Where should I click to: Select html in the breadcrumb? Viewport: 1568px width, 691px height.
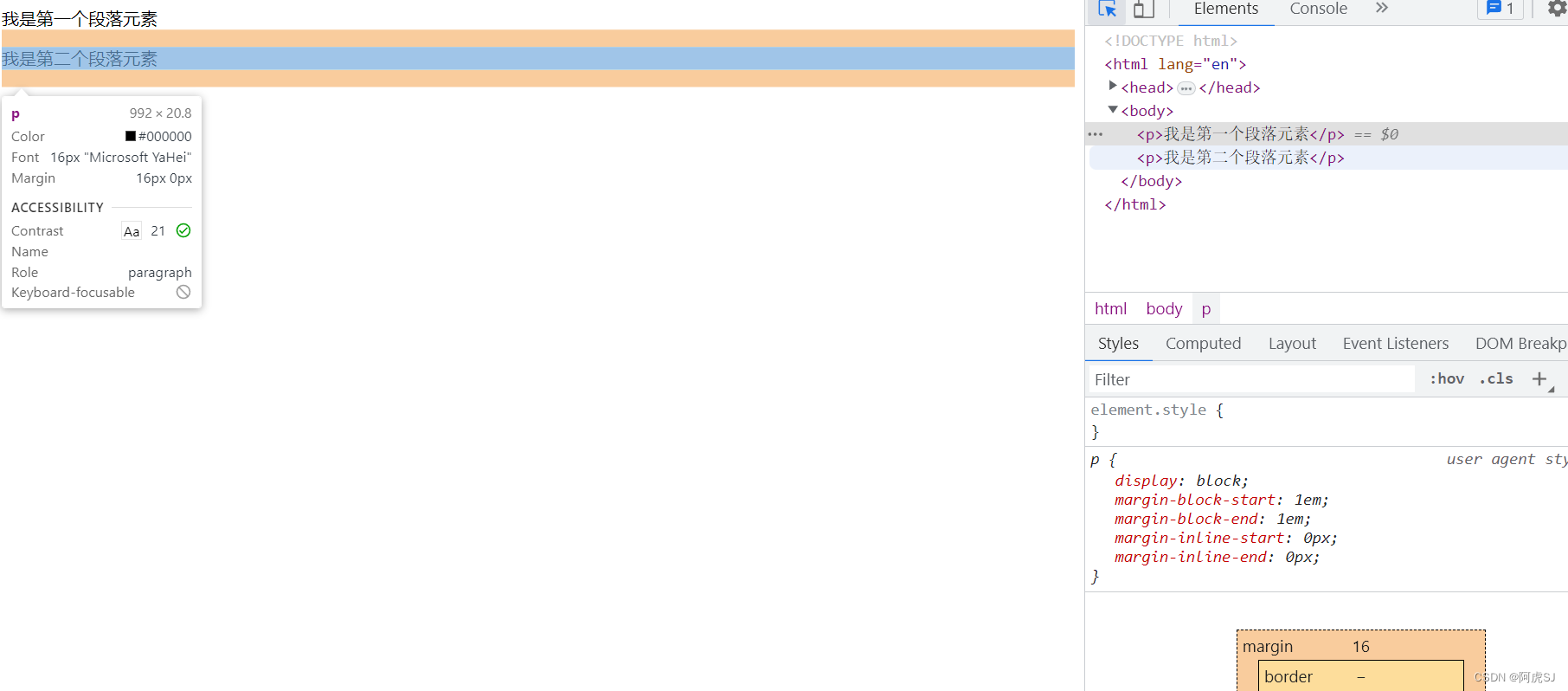[1110, 309]
